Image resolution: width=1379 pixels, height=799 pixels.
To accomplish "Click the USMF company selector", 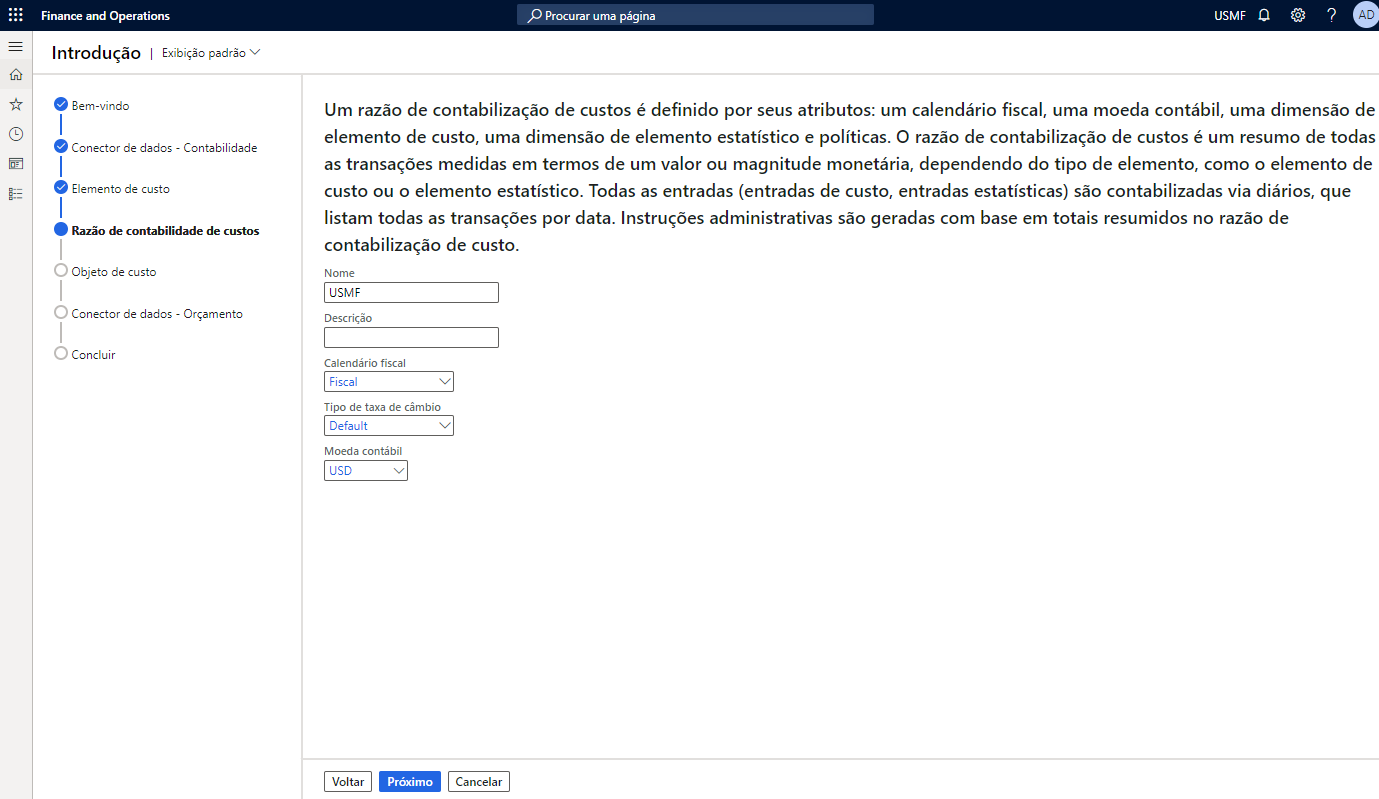I will (1229, 16).
